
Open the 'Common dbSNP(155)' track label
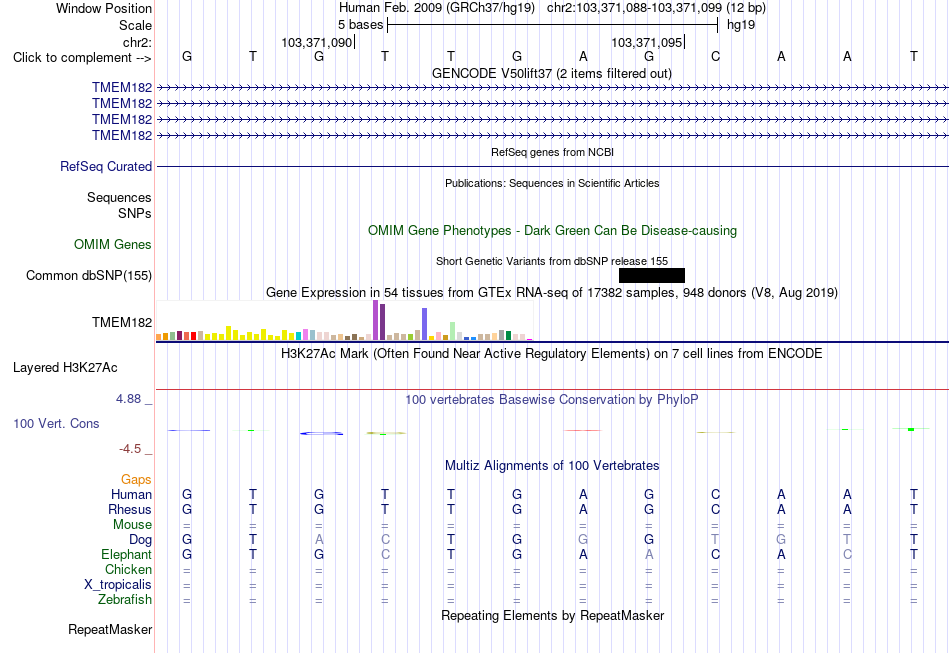[88, 276]
